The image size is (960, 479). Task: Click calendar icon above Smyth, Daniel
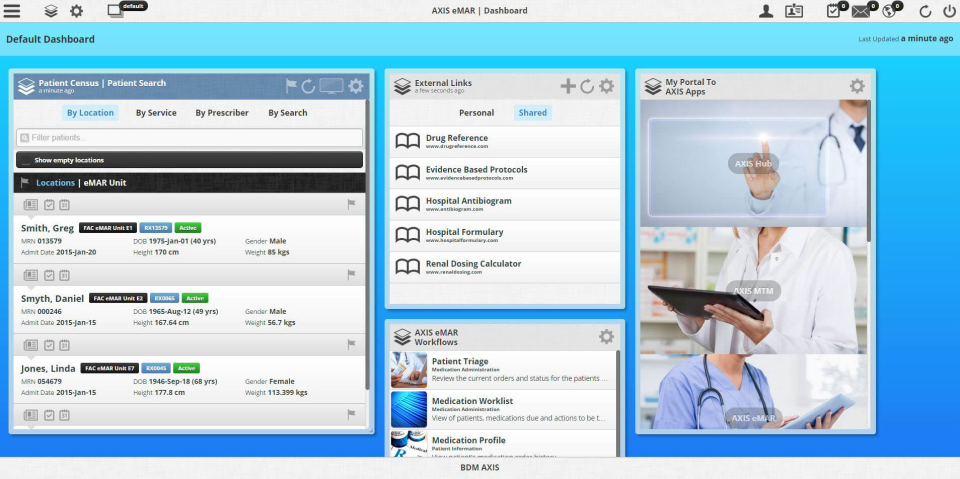click(x=64, y=275)
